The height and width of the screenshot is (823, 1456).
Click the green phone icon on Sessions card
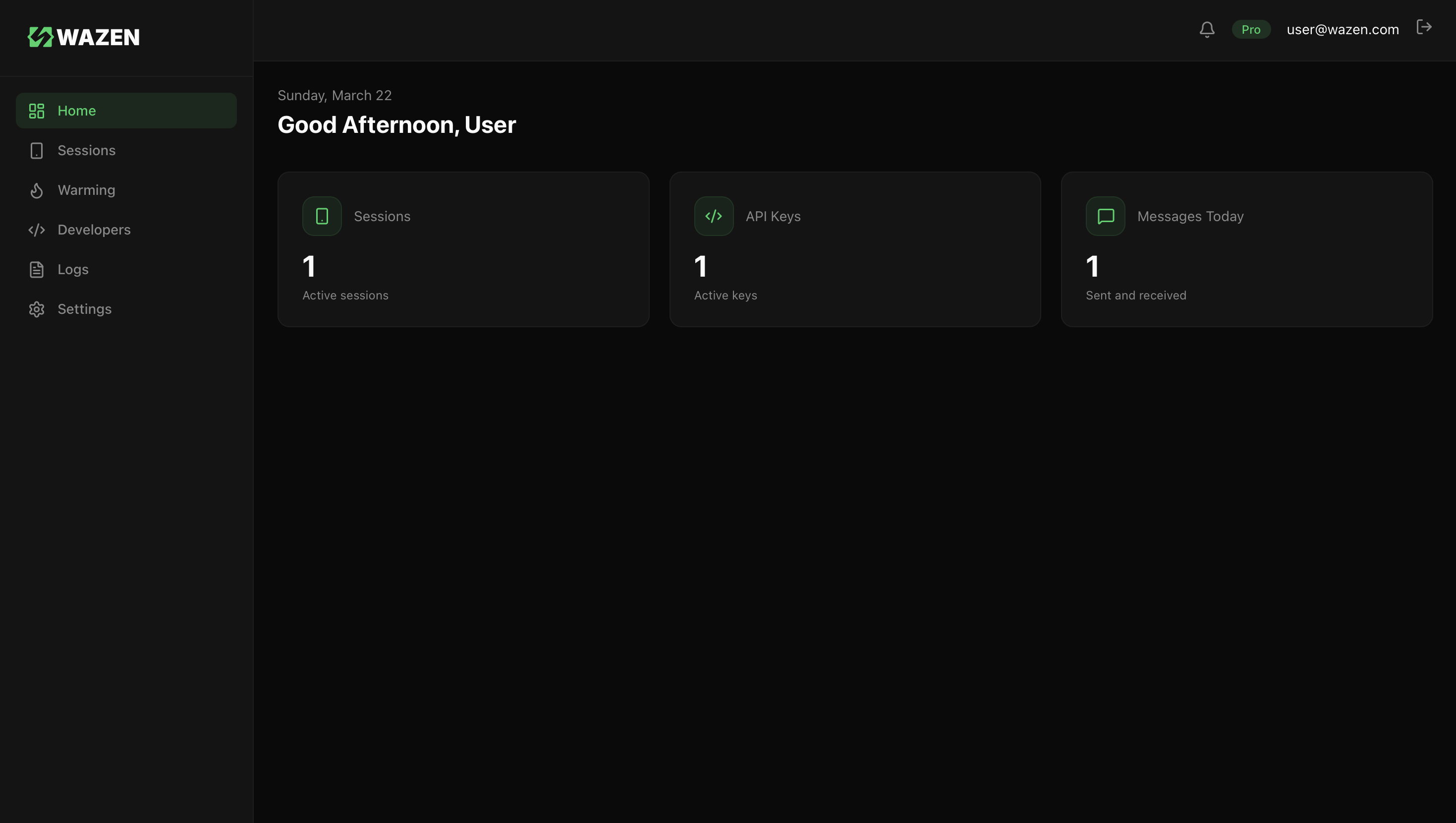[x=321, y=216]
